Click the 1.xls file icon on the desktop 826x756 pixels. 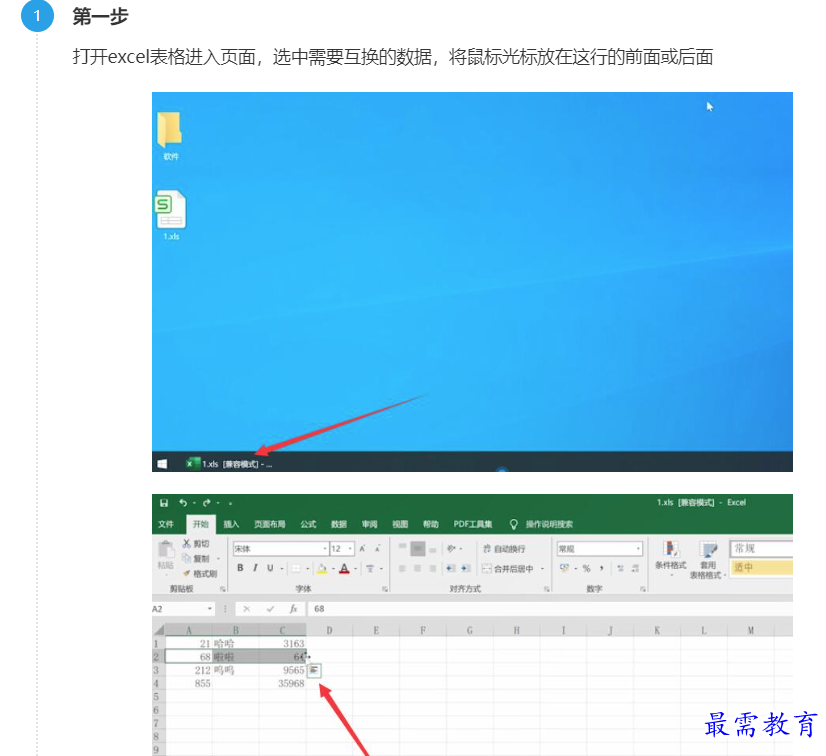[171, 215]
